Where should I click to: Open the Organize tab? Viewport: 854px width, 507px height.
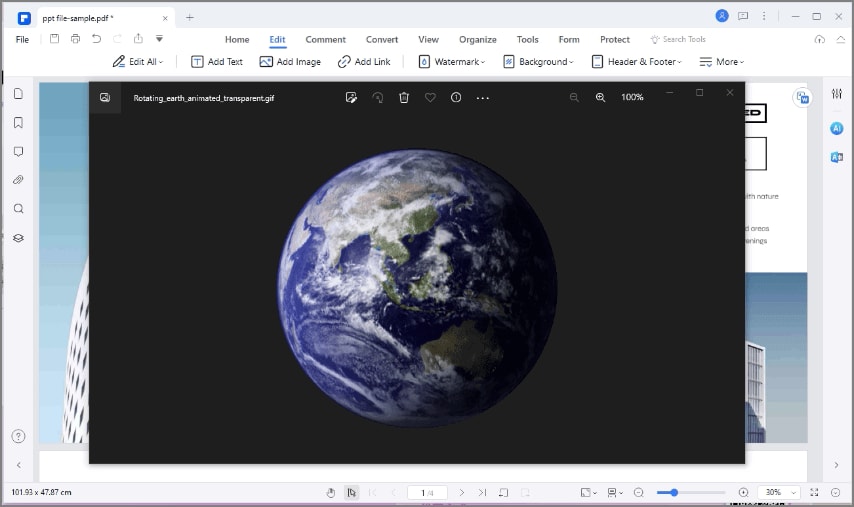478,39
